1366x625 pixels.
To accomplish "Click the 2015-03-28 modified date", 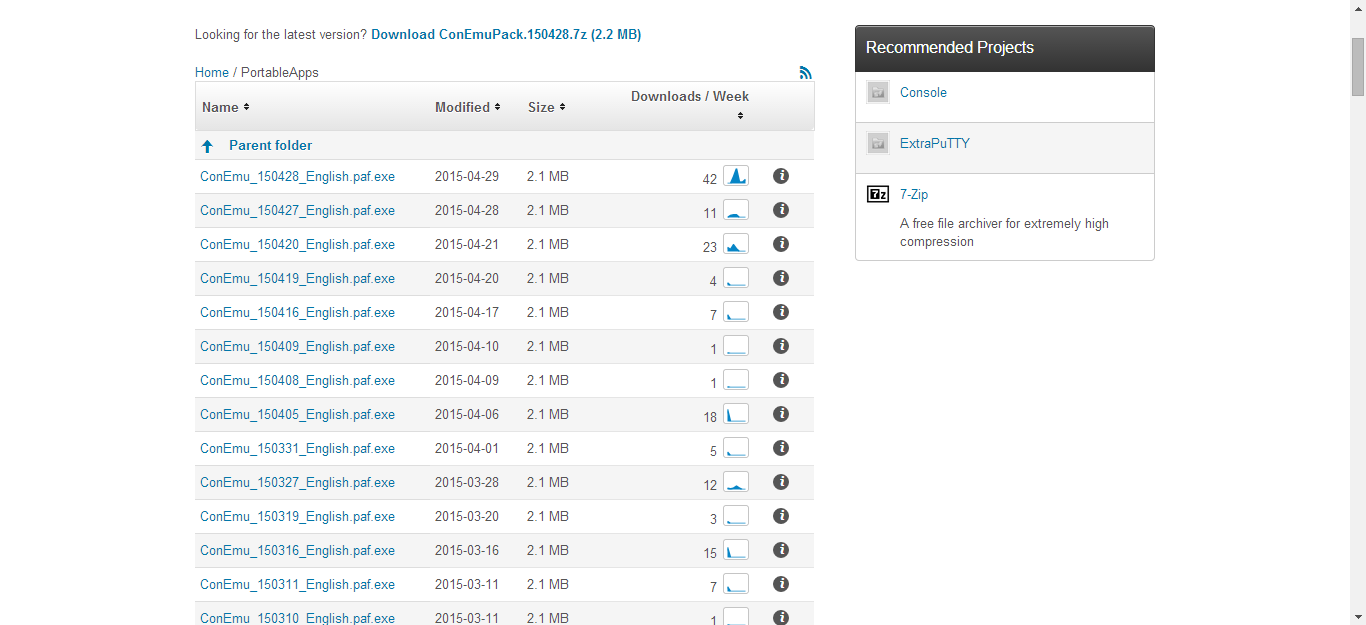I will pyautogui.click(x=467, y=483).
